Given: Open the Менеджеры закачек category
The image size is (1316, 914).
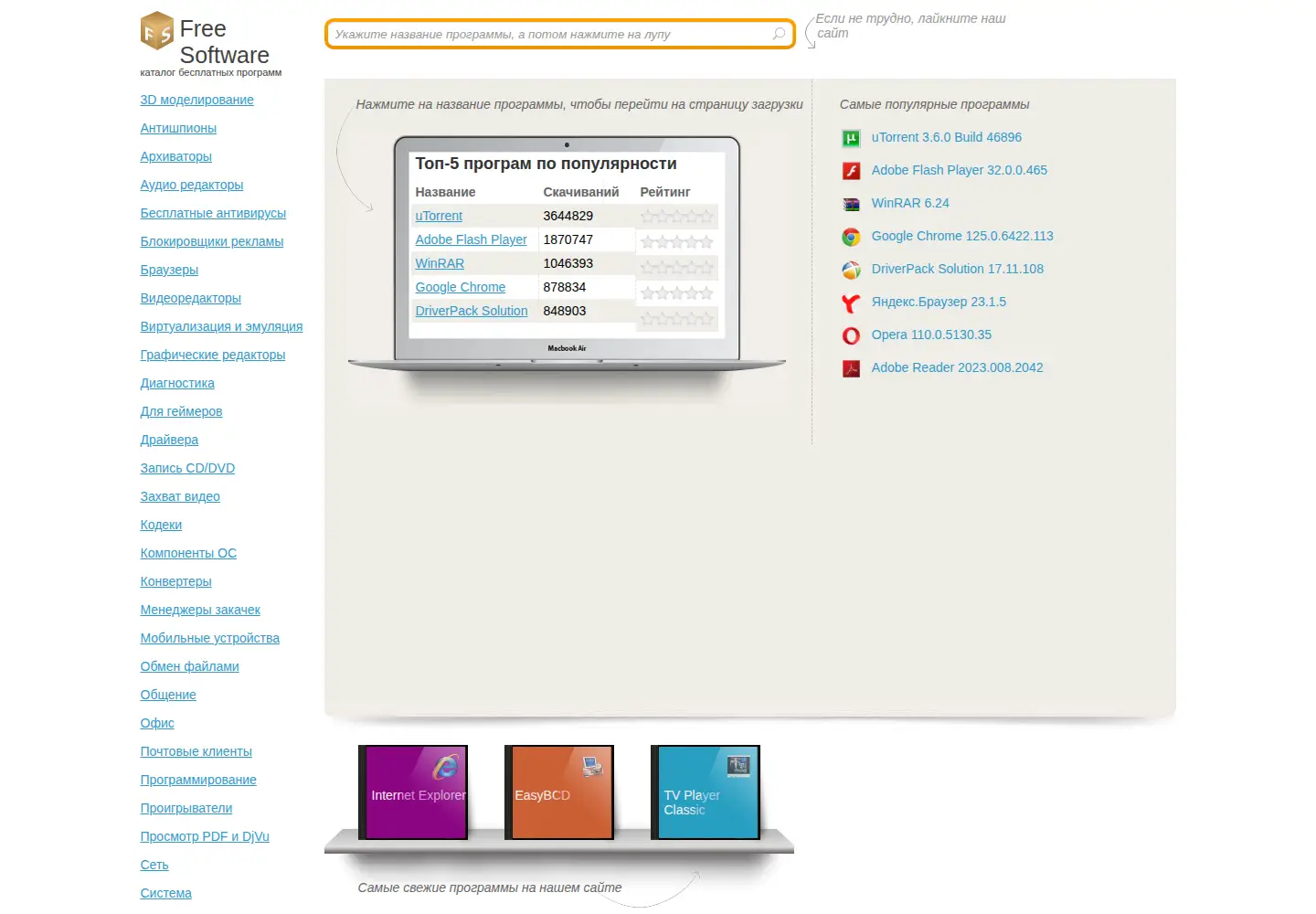Looking at the screenshot, I should (200, 610).
